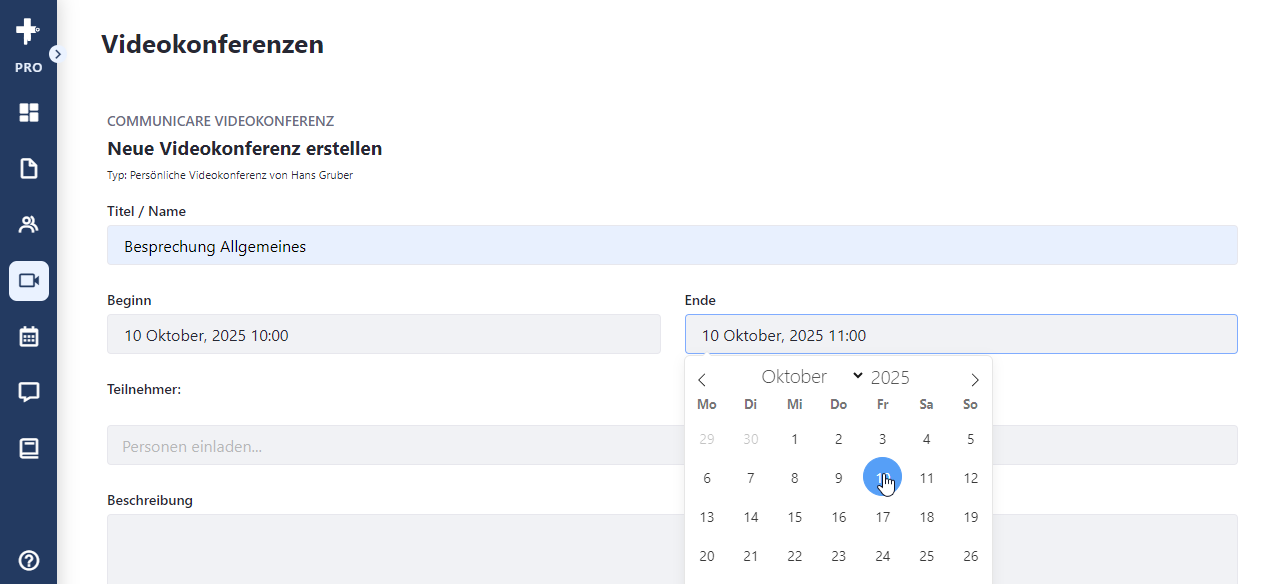Screen dimensions: 1286x584
Task: Open the Oktober month dropdown
Action: (811, 377)
